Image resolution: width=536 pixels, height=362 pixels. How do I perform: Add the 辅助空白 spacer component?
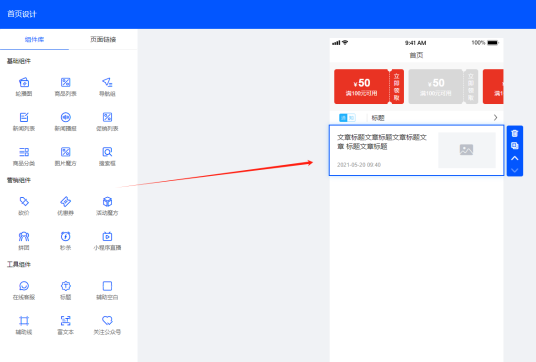pos(107,286)
